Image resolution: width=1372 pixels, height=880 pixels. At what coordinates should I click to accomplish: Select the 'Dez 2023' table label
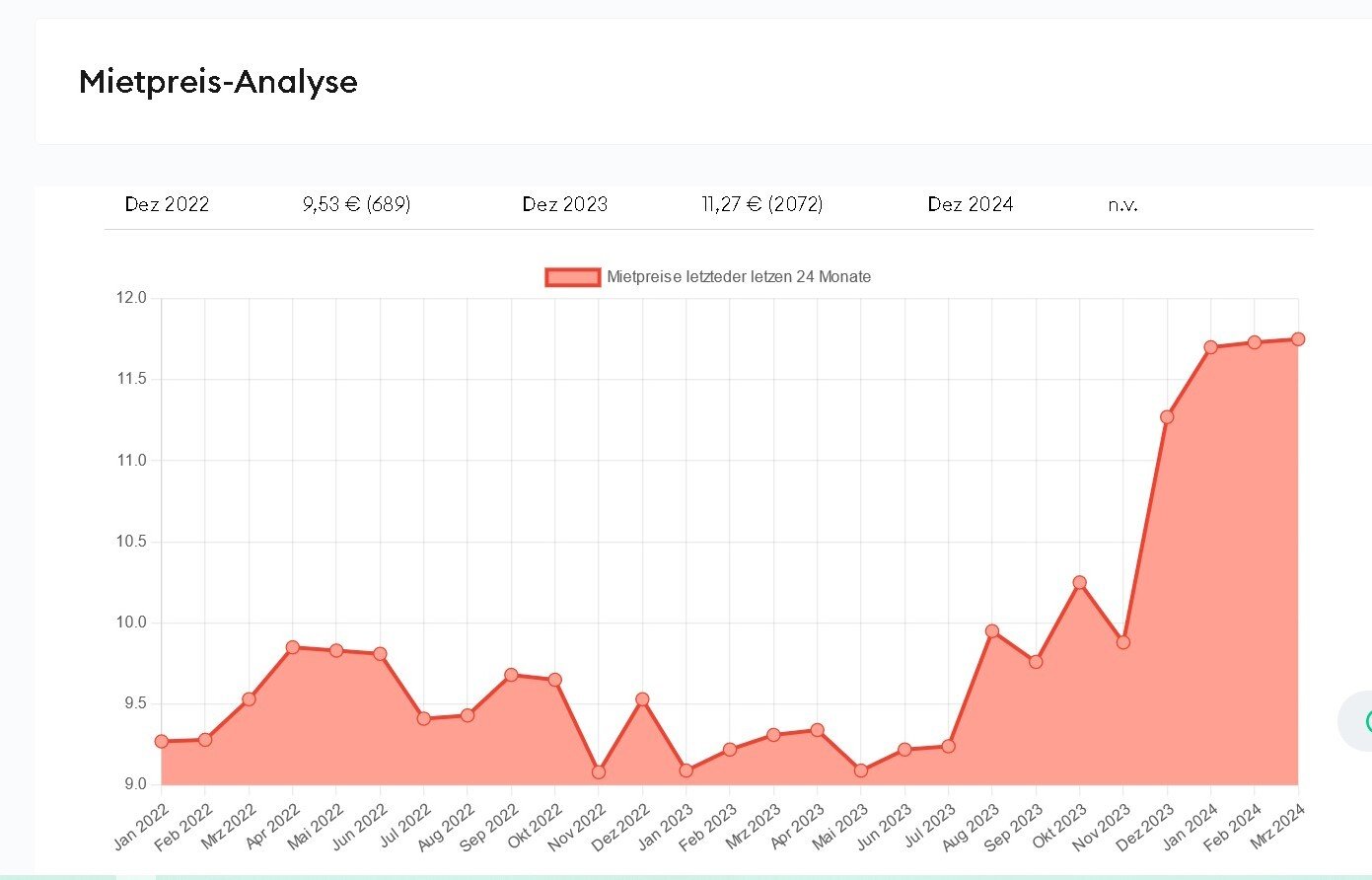click(565, 204)
